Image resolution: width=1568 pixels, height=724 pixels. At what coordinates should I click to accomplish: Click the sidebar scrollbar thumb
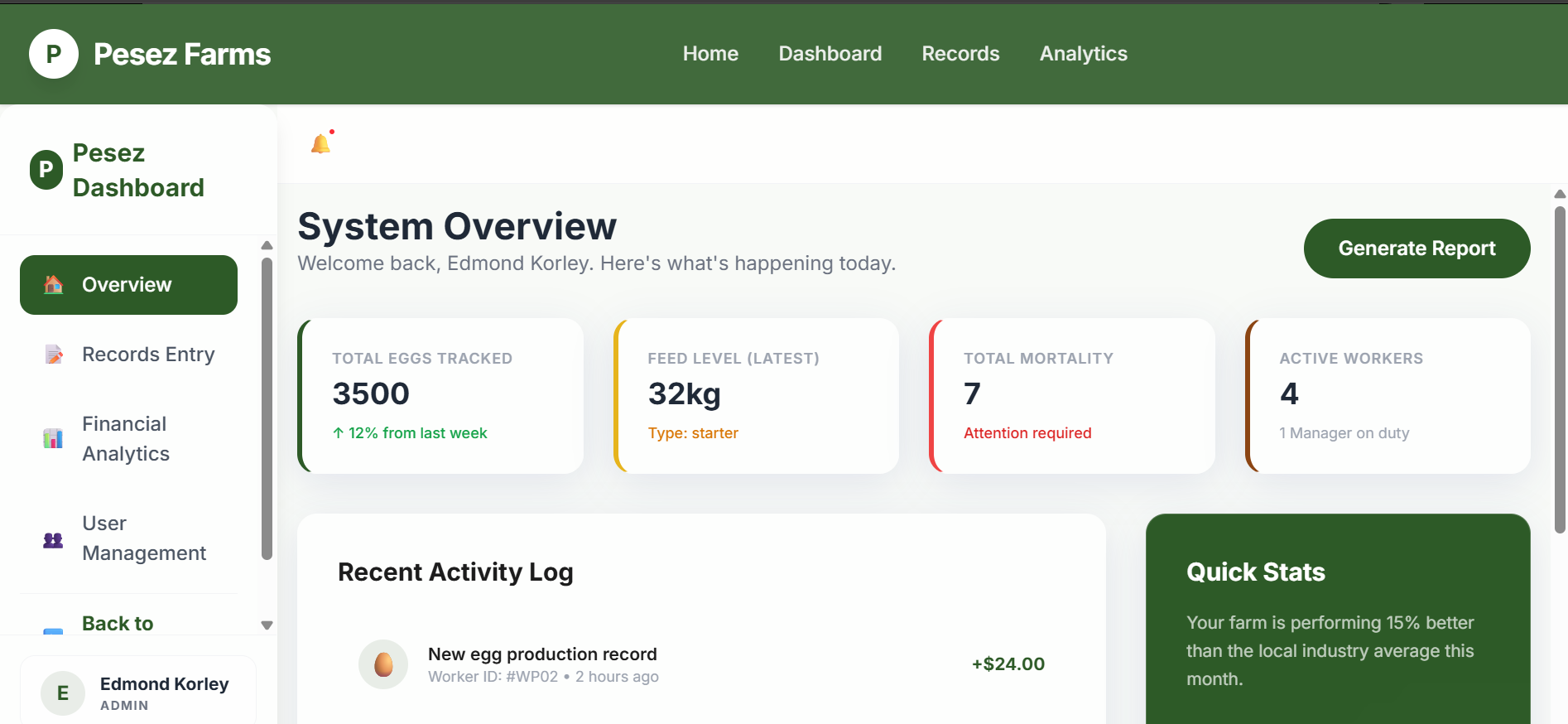click(267, 409)
